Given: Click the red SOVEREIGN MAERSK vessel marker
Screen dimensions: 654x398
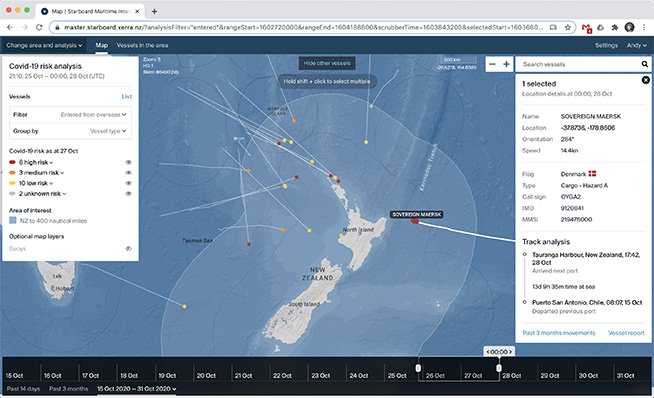Looking at the screenshot, I should [x=415, y=221].
